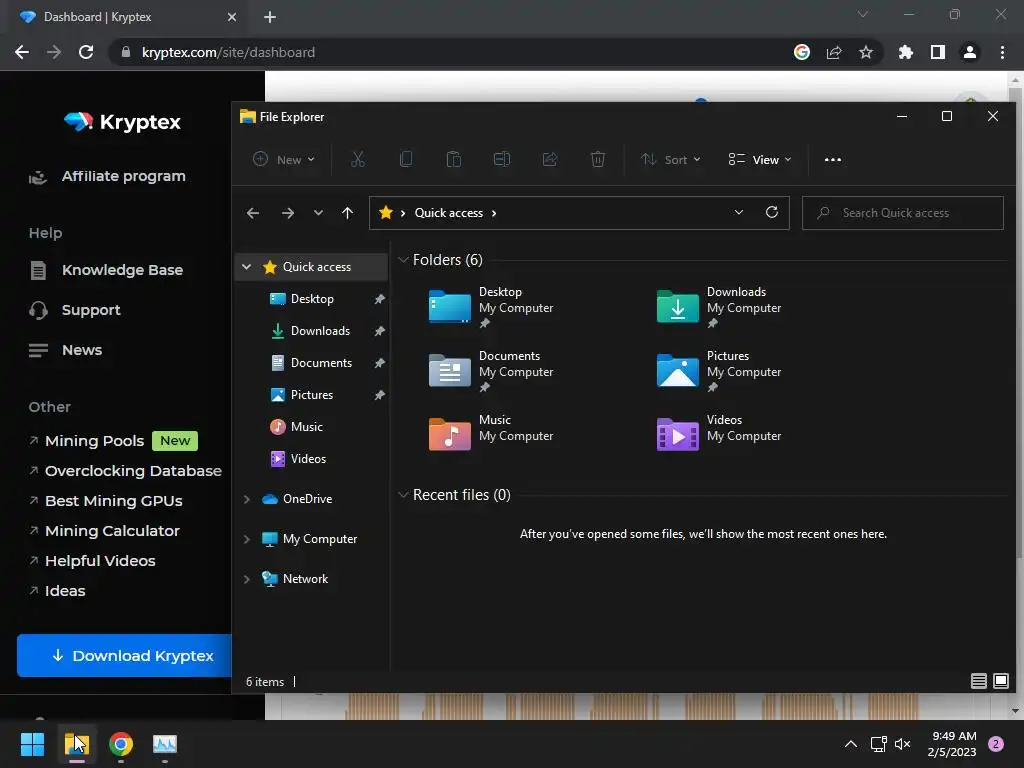Click the Search Quick access field
Image resolution: width=1024 pixels, height=768 pixels.
pyautogui.click(x=903, y=213)
